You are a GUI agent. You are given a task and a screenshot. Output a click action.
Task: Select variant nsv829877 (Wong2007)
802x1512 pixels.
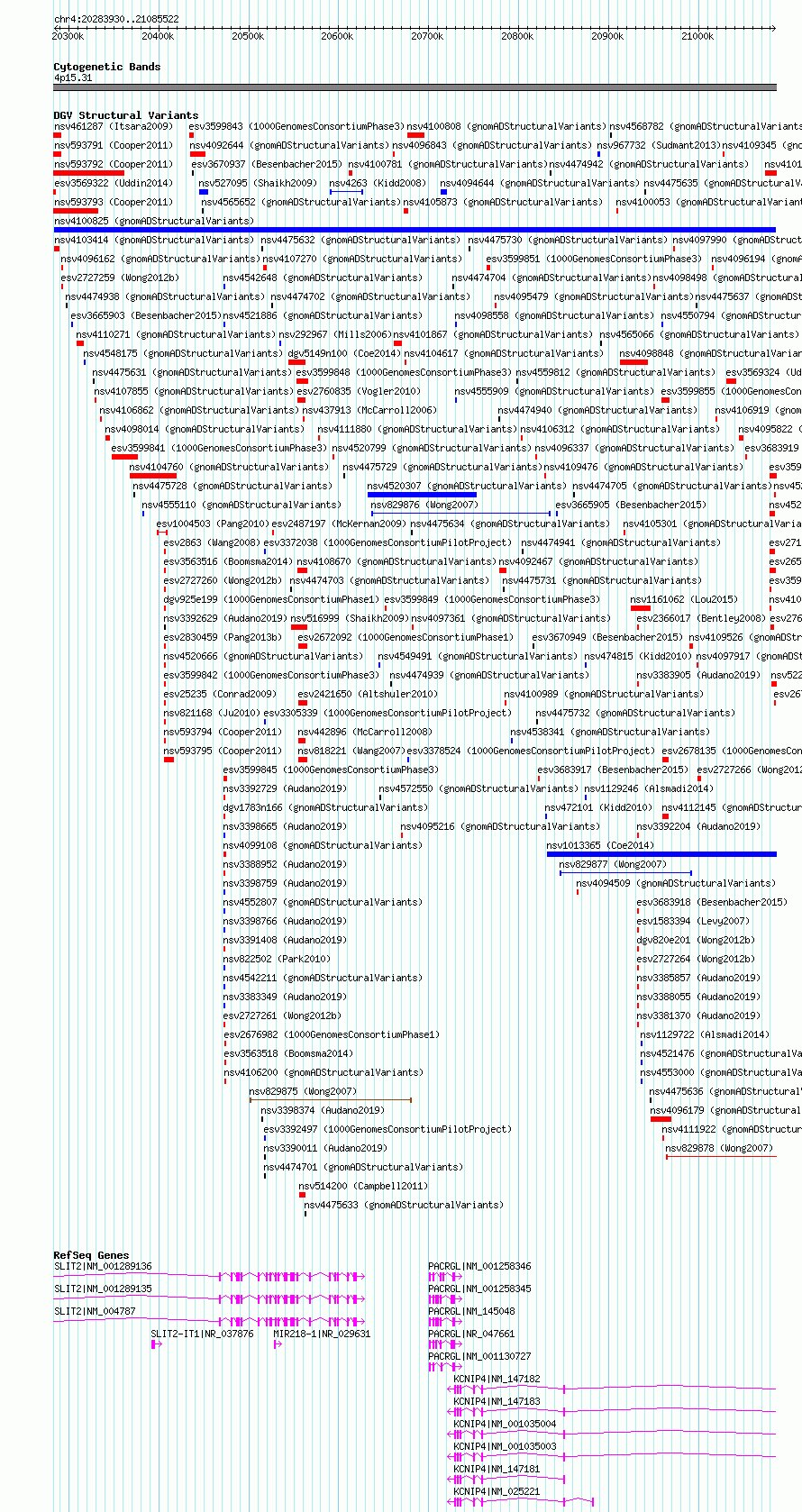coord(613,864)
